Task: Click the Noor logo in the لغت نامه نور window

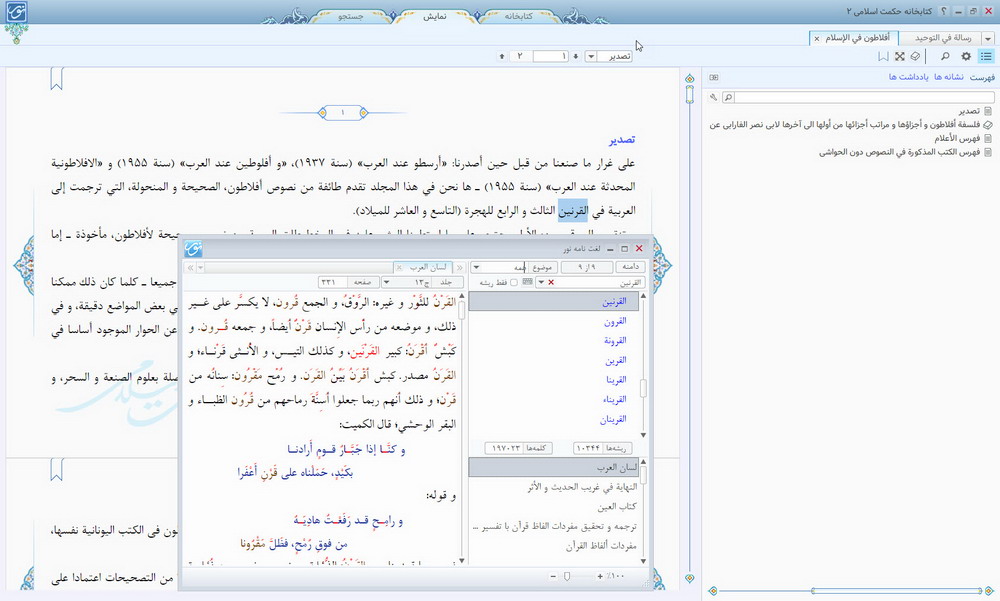Action: pos(193,248)
